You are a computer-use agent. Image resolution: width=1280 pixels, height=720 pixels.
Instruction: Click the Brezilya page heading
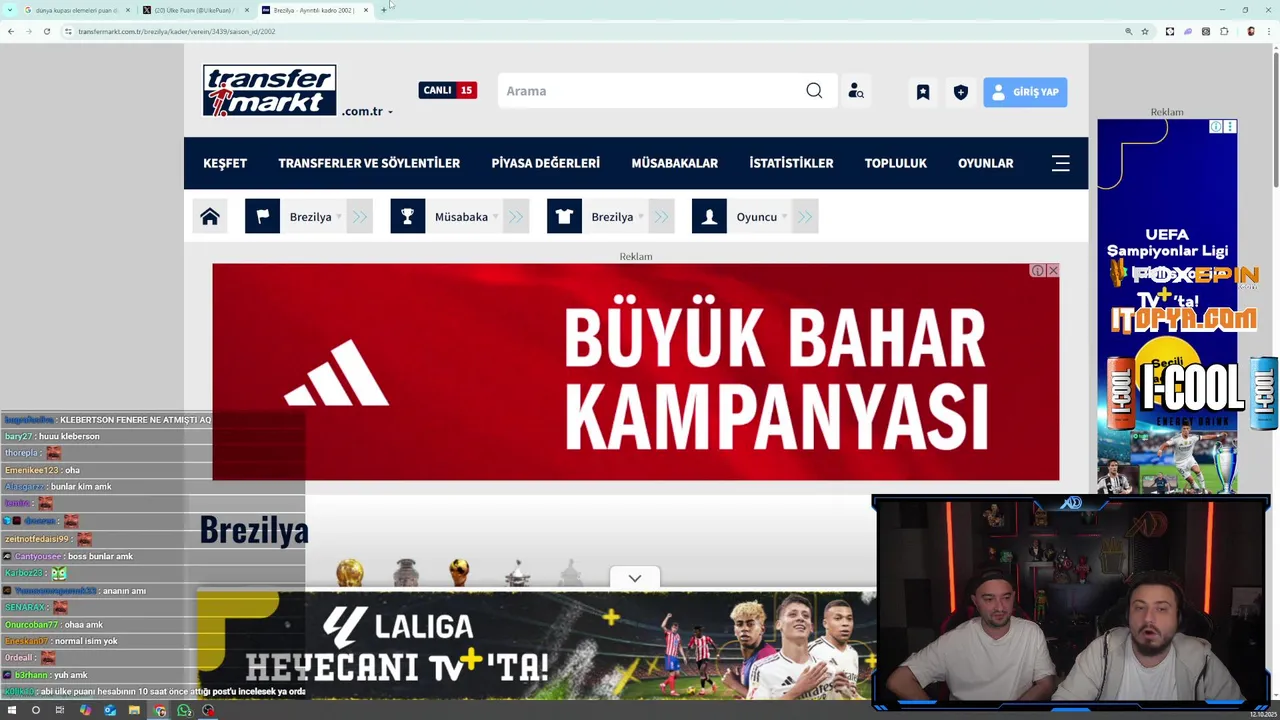(254, 530)
